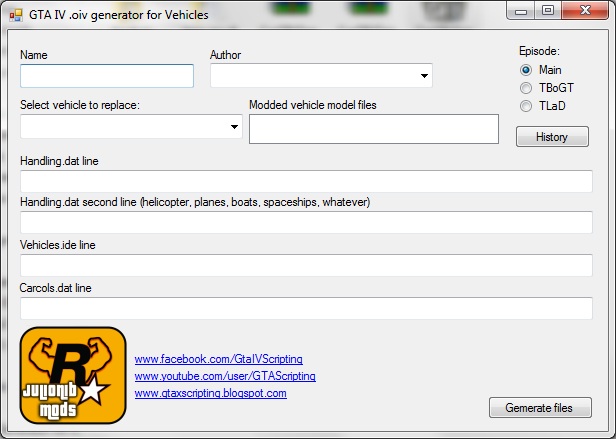Select the TLaD episode radio button

(x=526, y=106)
